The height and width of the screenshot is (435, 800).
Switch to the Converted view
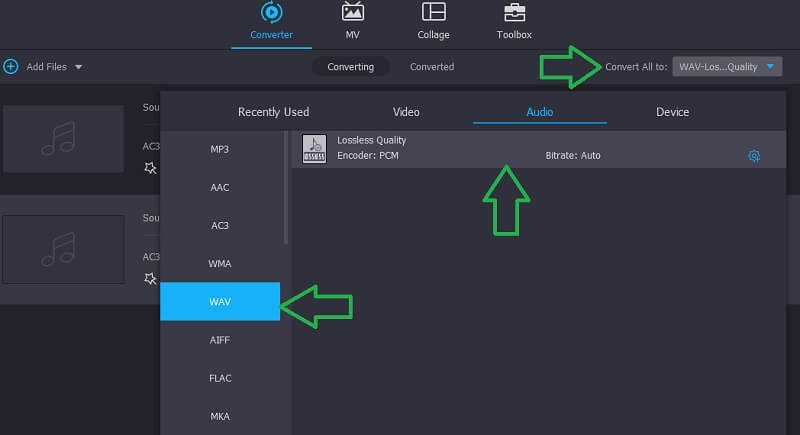click(432, 67)
